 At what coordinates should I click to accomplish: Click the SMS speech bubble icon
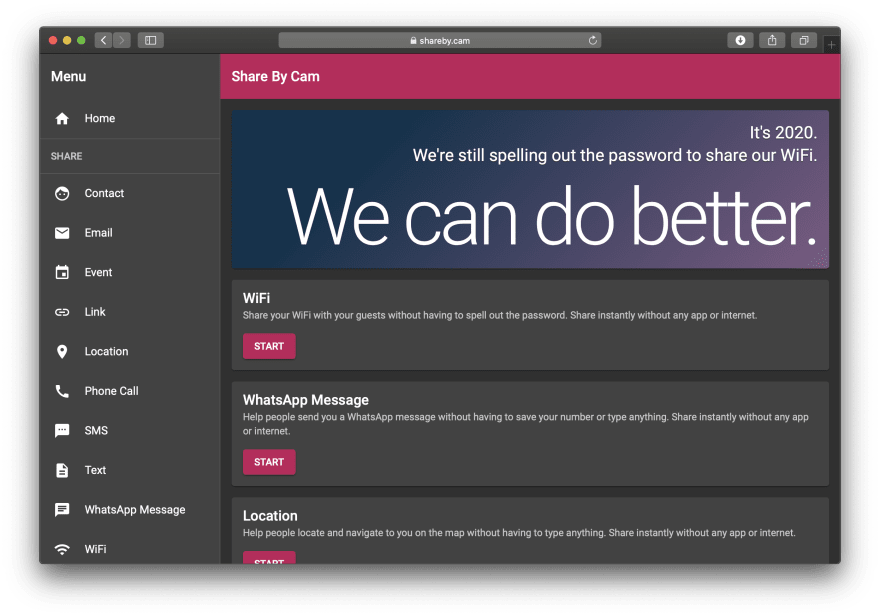[62, 431]
